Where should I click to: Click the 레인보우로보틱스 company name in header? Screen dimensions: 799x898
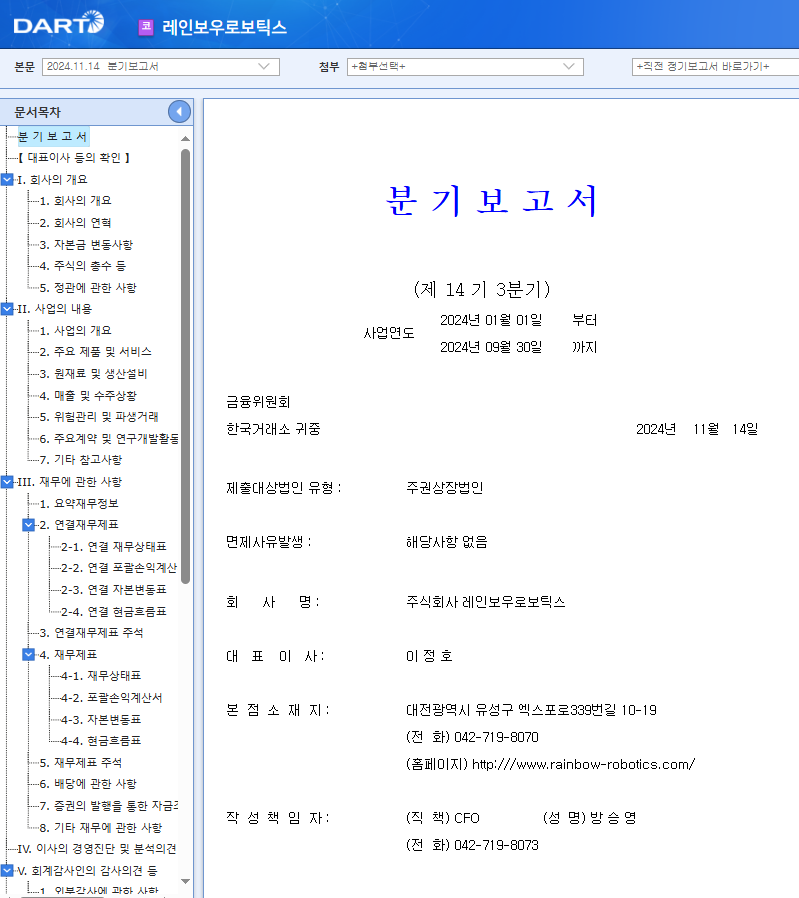(224, 27)
